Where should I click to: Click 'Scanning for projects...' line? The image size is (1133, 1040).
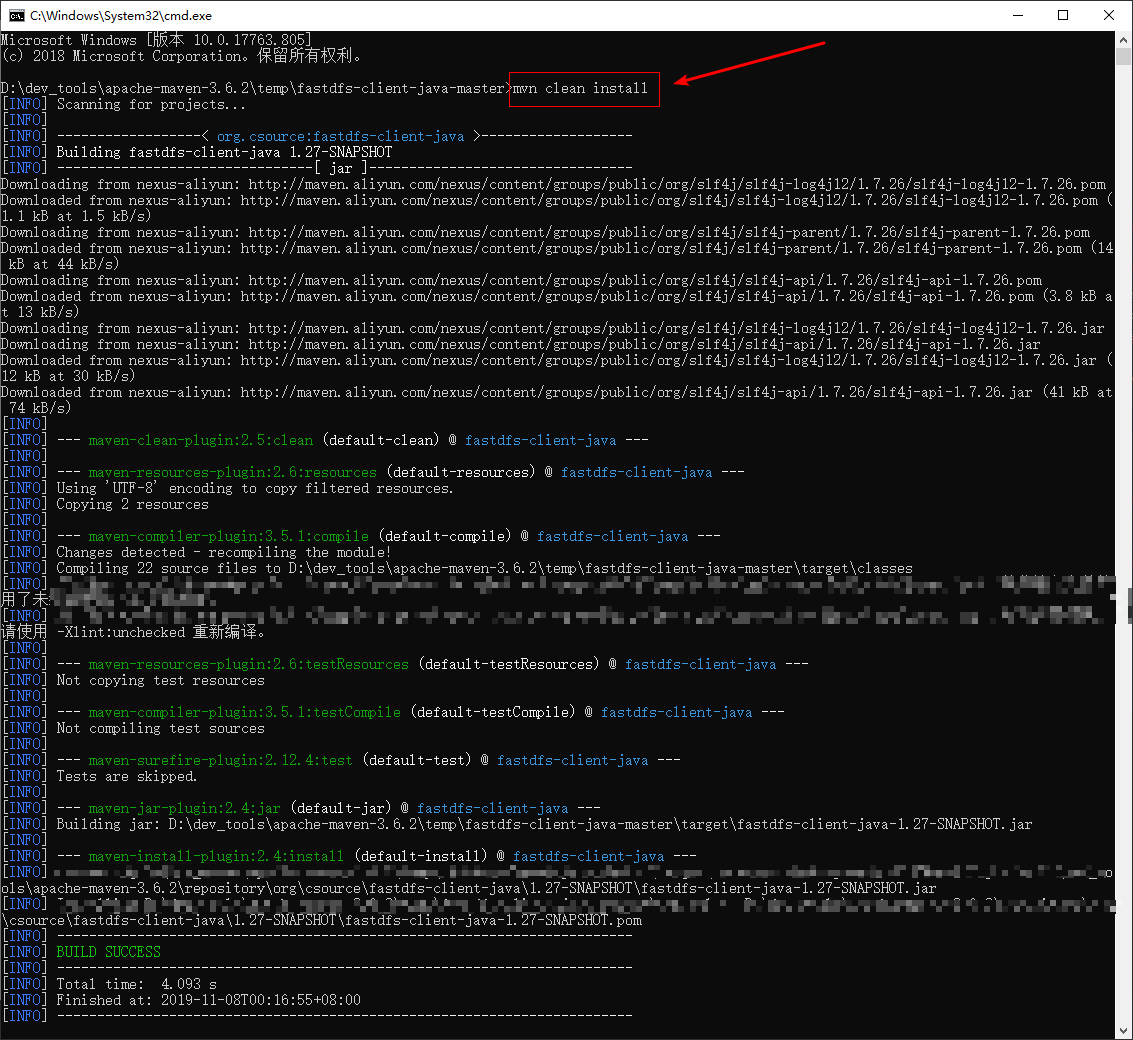pyautogui.click(x=151, y=105)
